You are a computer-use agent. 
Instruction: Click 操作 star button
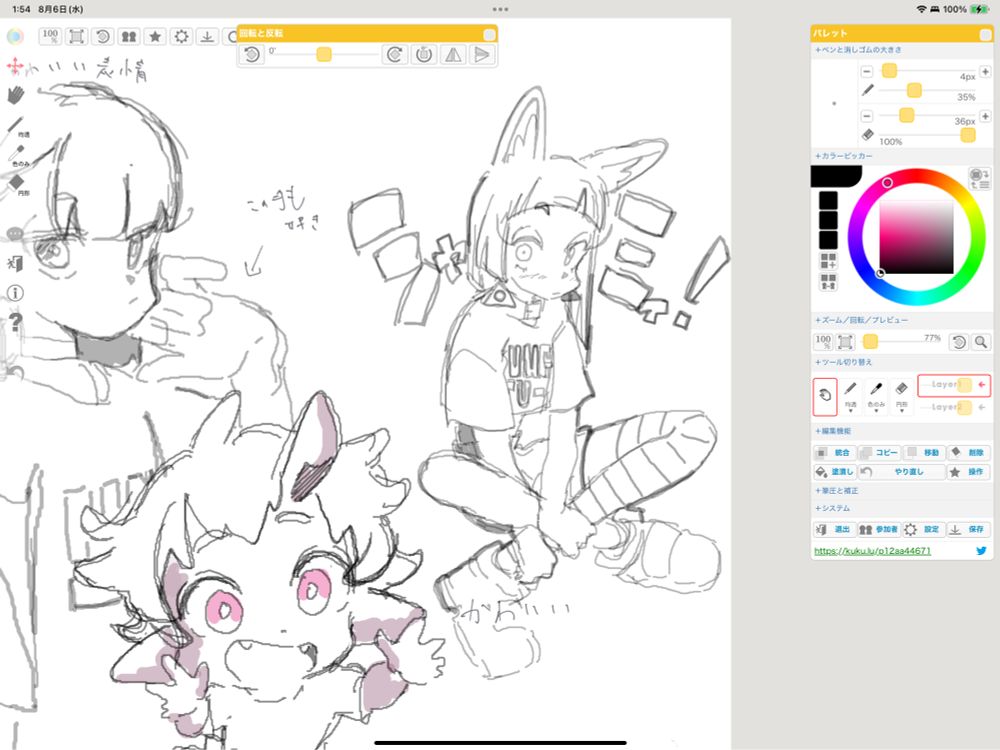(968, 472)
